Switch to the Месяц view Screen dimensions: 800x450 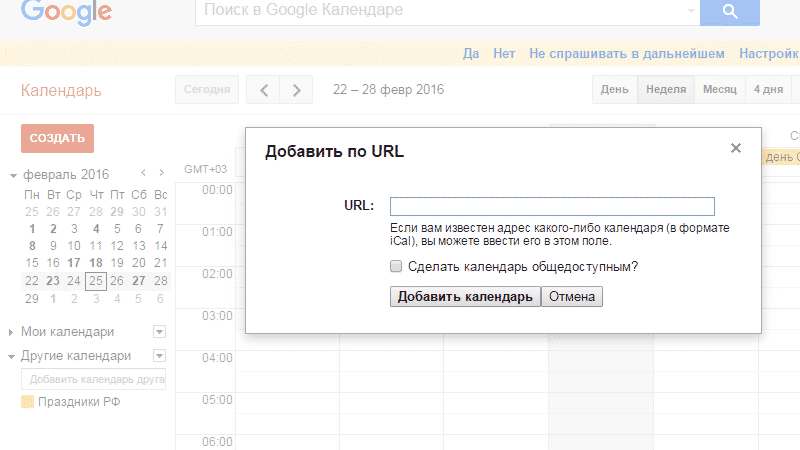coord(719,90)
